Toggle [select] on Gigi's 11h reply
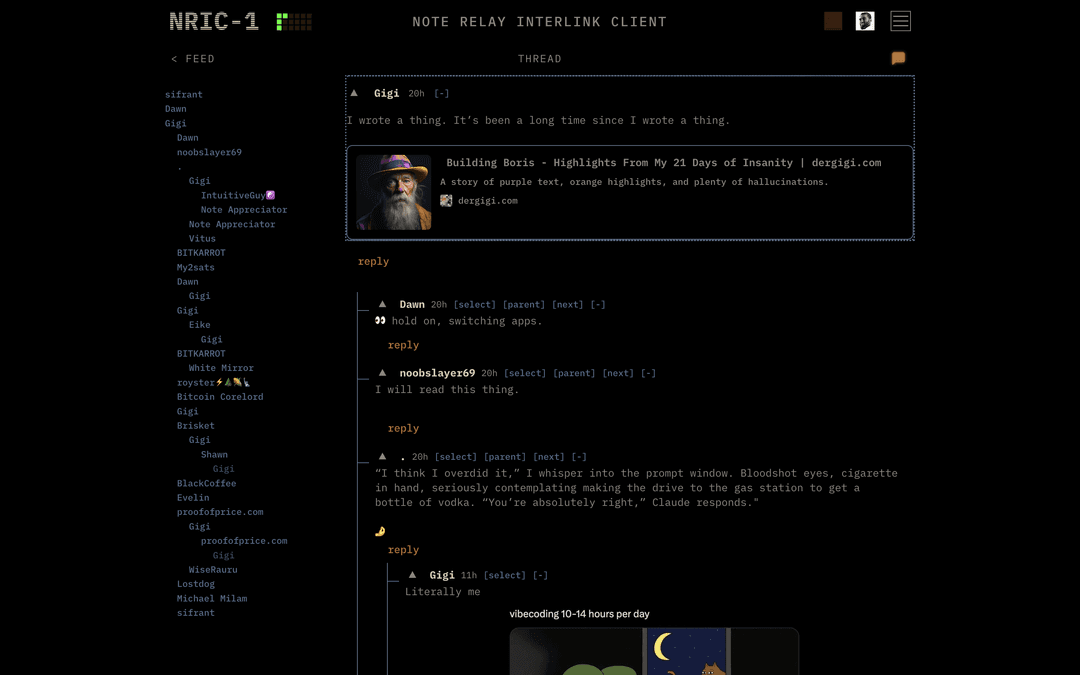Viewport: 1080px width, 675px height. [504, 576]
